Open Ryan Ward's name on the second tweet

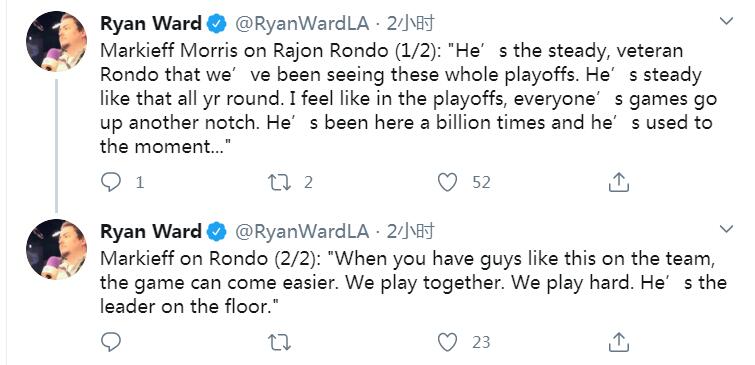[151, 232]
